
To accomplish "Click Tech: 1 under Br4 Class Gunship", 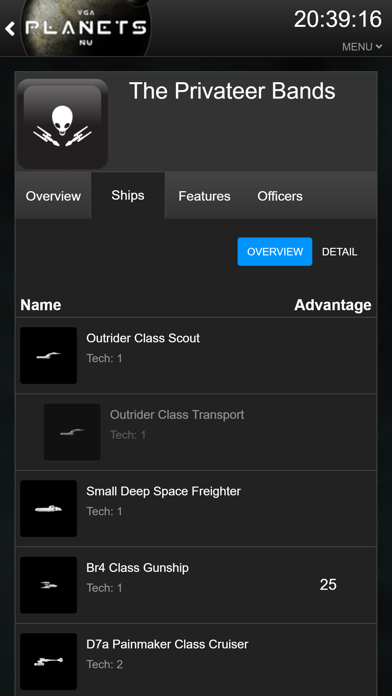I will coord(104,588).
